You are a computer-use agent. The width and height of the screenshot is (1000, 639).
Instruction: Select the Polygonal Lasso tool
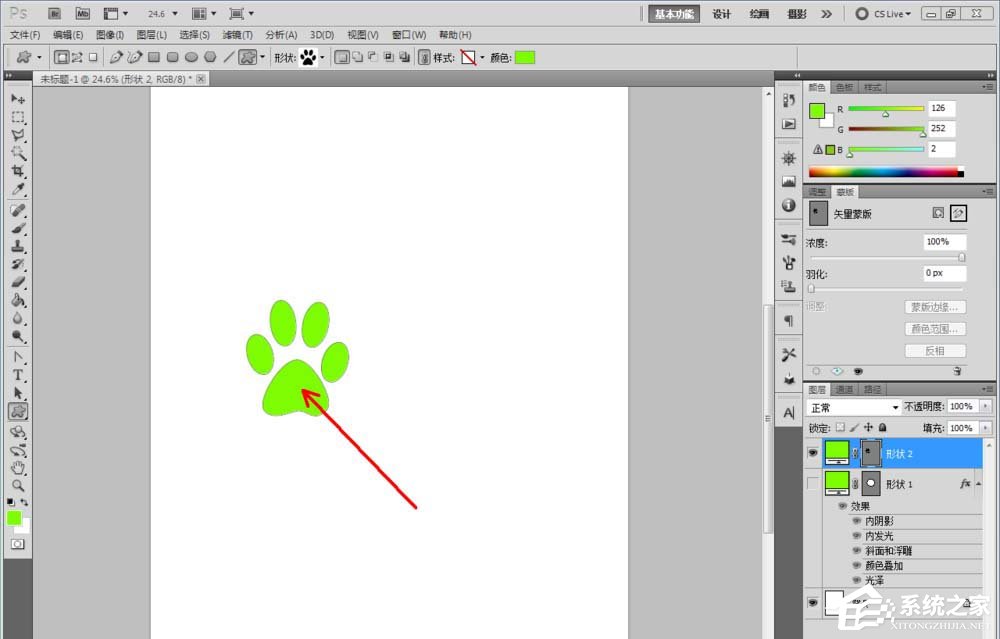point(18,135)
